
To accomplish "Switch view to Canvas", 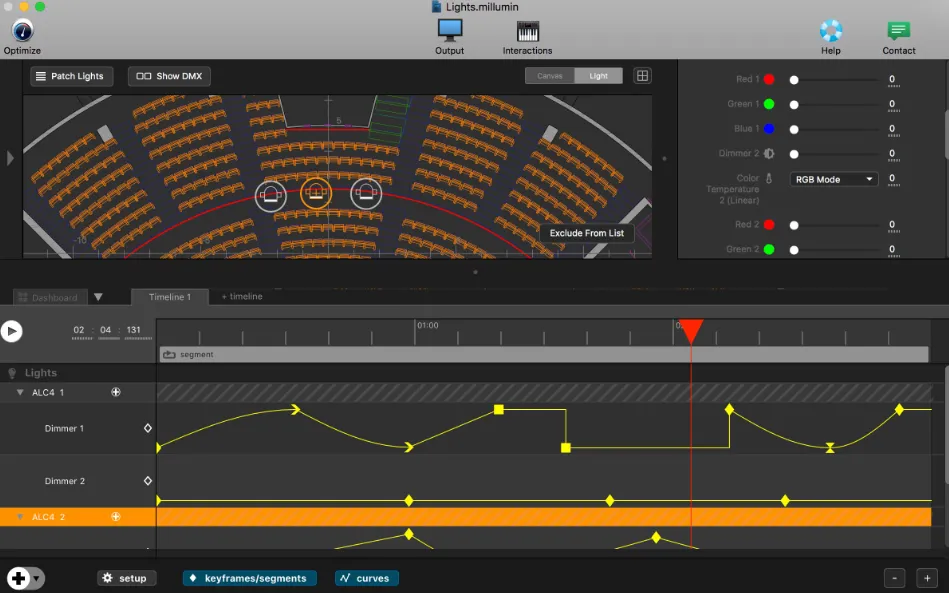I will tap(550, 76).
